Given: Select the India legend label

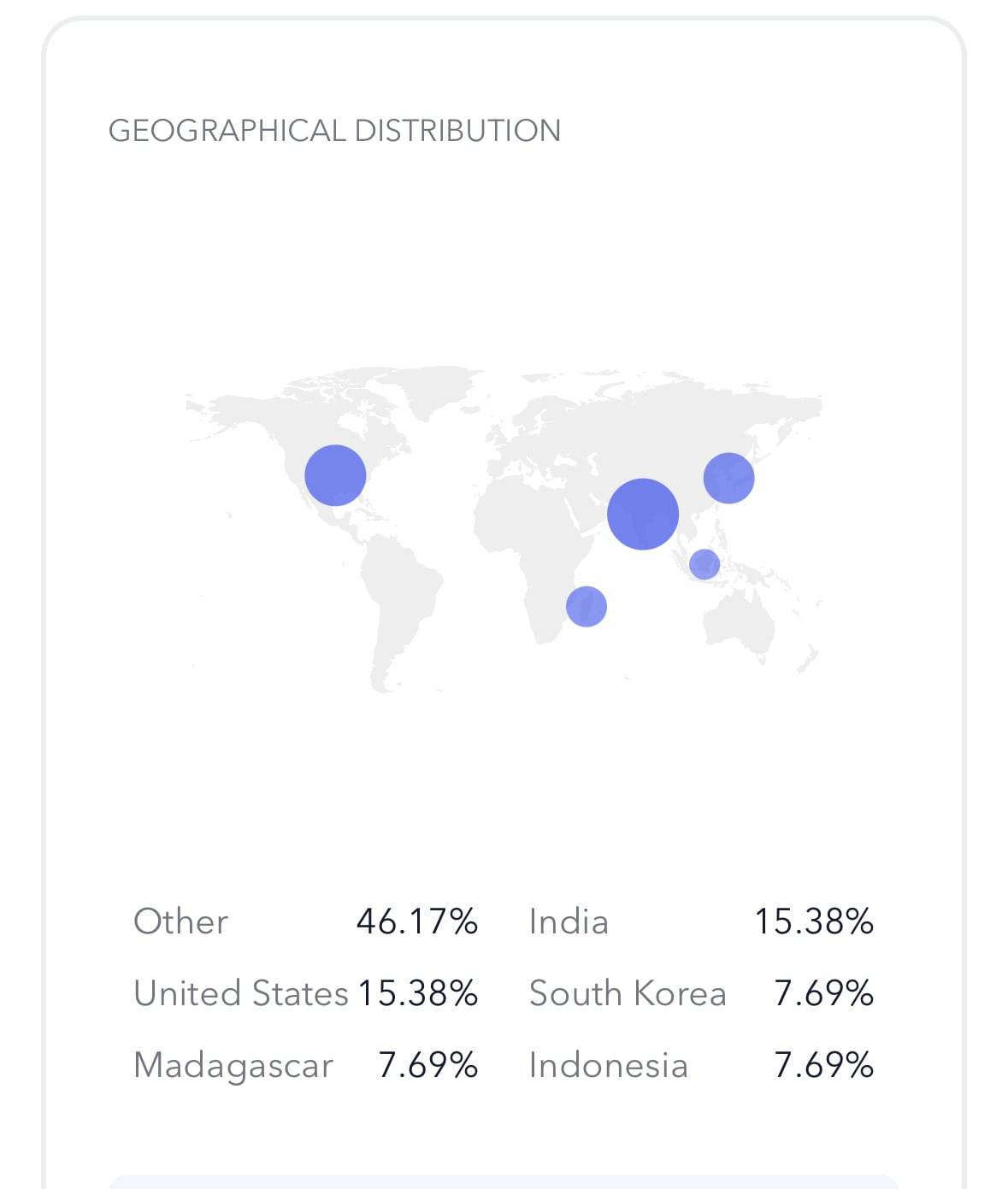Looking at the screenshot, I should coord(569,921).
